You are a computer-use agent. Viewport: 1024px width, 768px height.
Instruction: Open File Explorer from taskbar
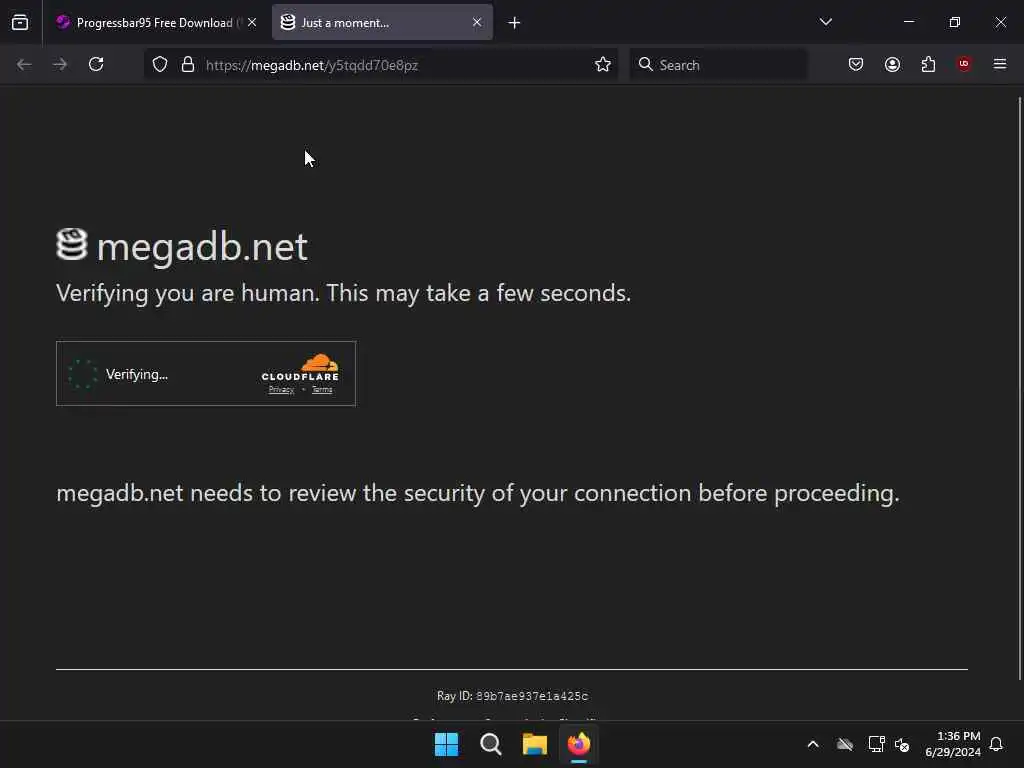(x=534, y=744)
